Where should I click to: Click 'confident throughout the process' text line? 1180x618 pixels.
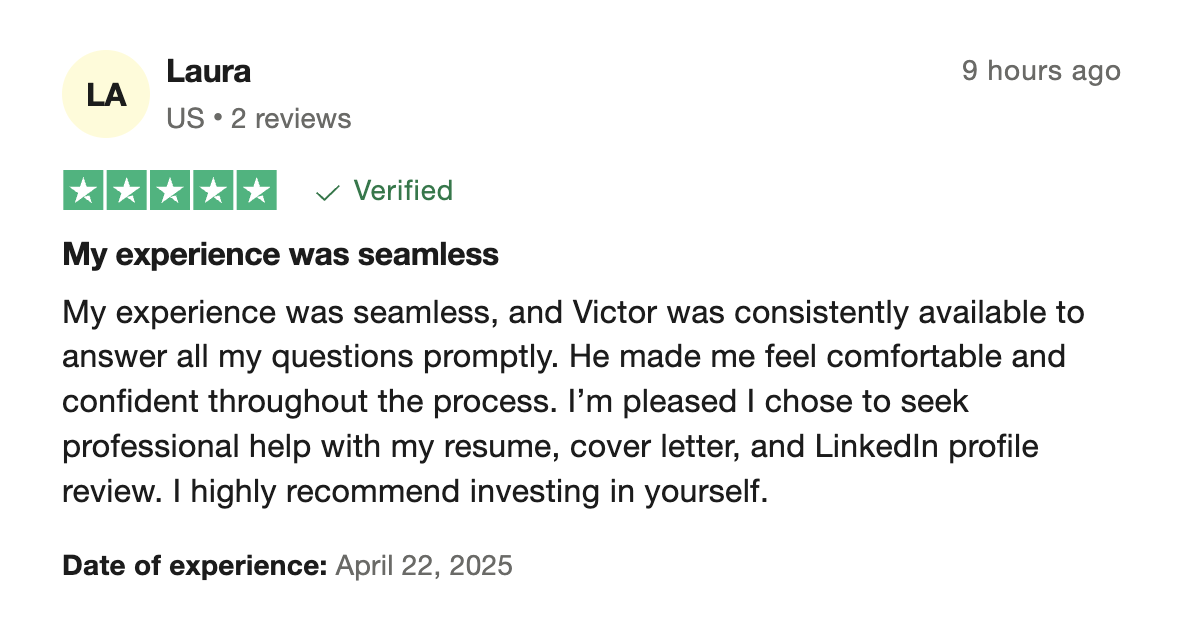(x=308, y=402)
